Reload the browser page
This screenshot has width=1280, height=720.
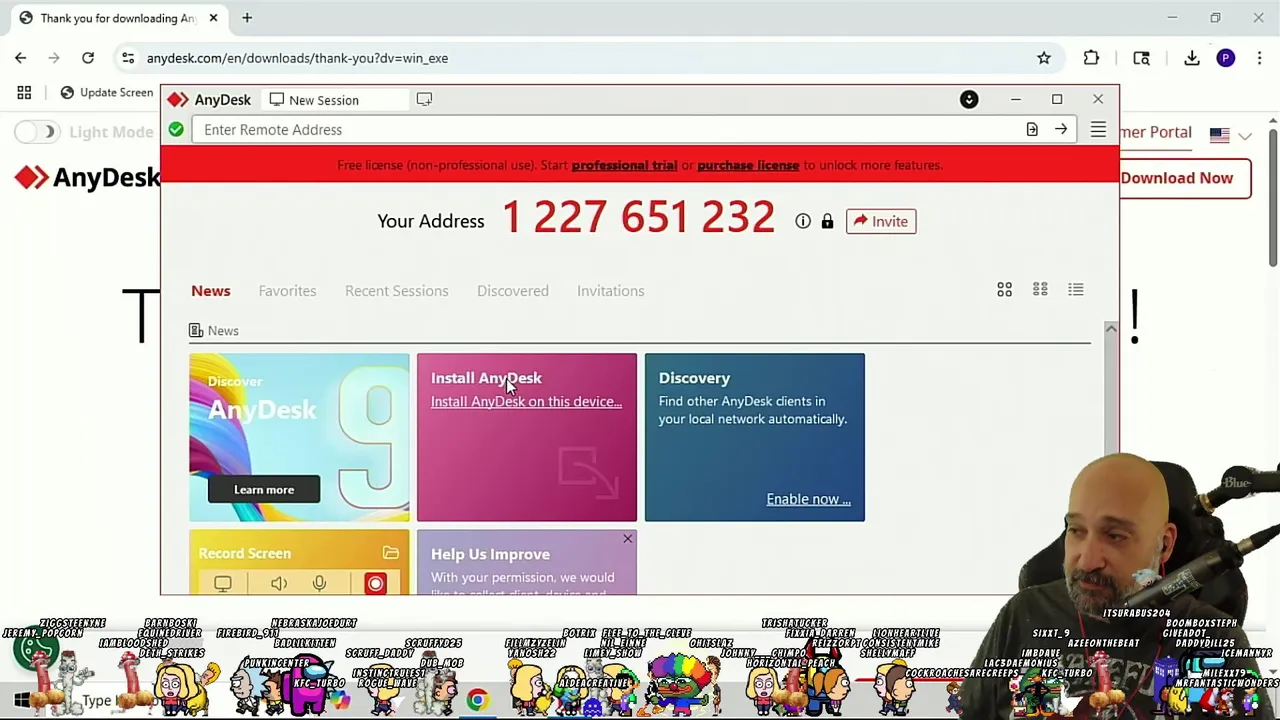click(88, 58)
